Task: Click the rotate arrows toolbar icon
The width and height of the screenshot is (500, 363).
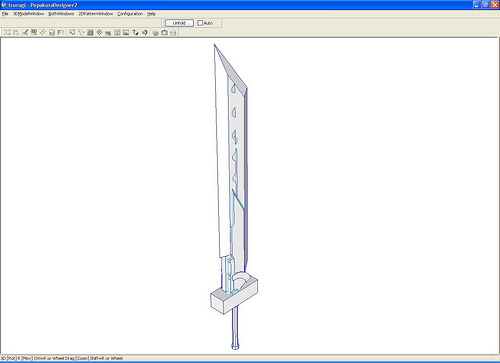Action: [135, 32]
